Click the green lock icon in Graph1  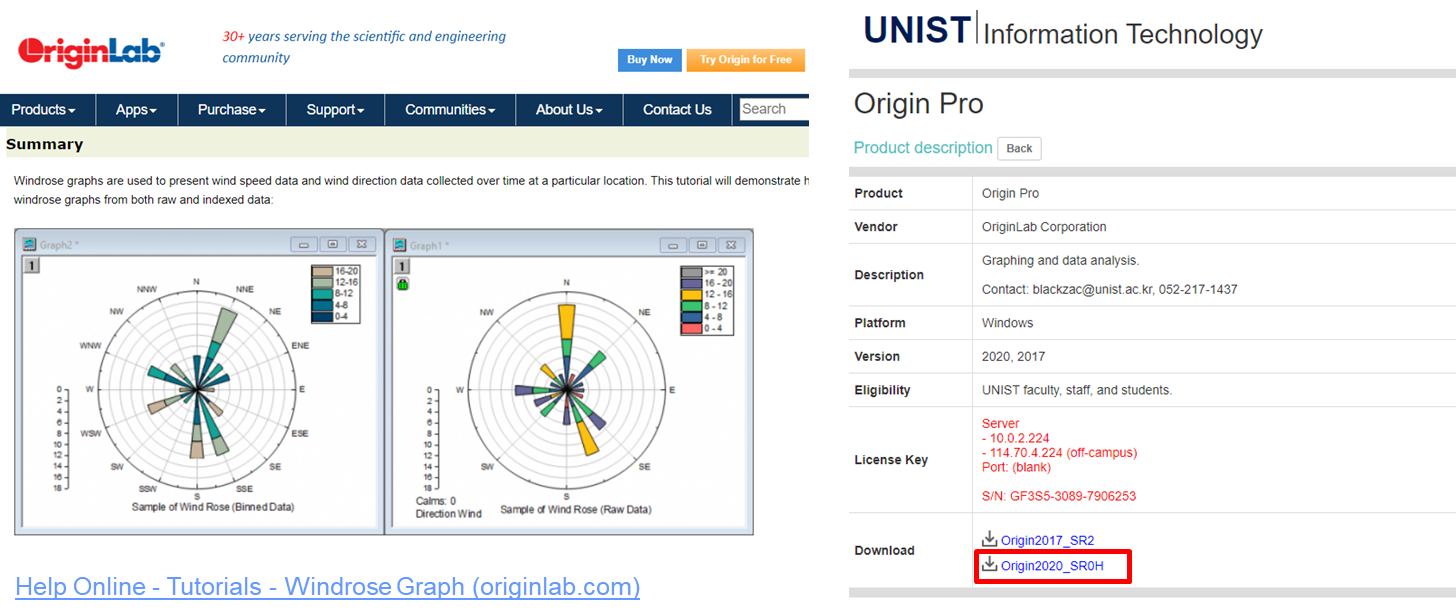pos(401,285)
